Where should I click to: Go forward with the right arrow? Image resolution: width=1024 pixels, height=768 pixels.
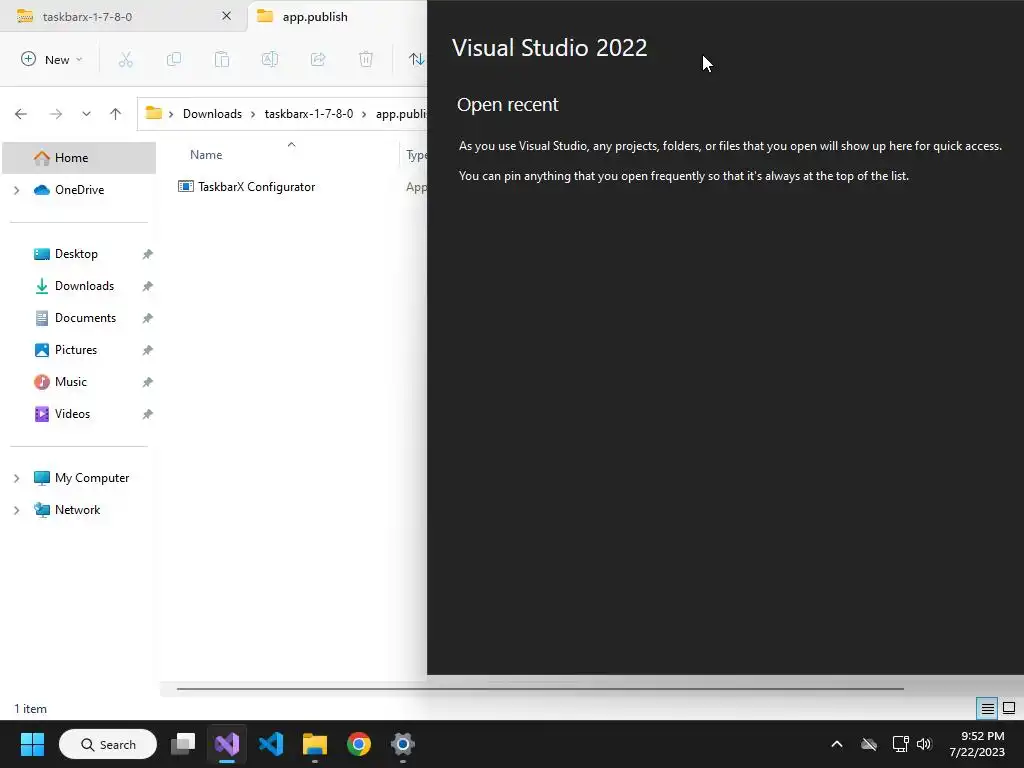56,114
